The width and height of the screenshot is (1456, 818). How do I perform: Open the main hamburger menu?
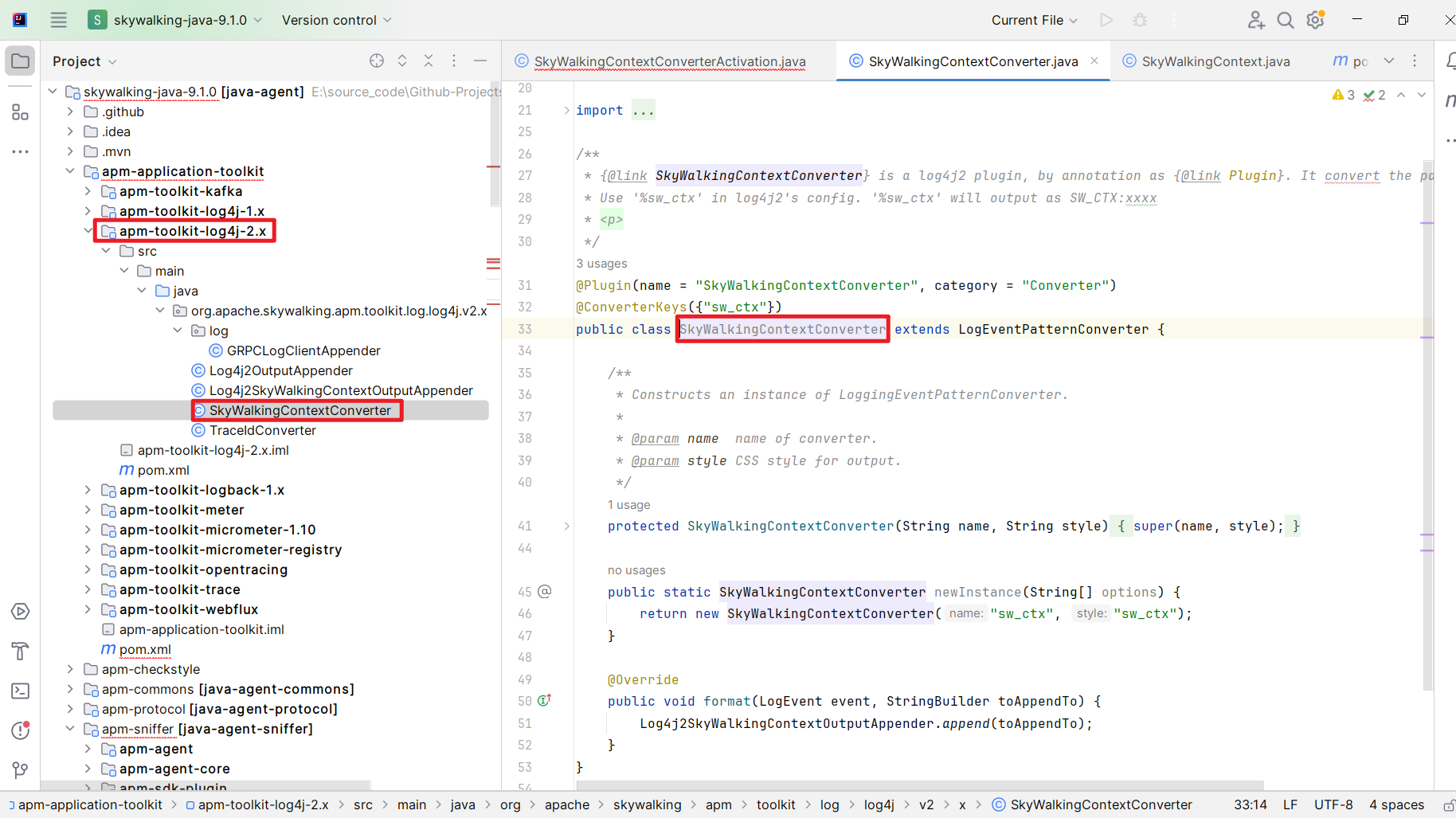(59, 20)
